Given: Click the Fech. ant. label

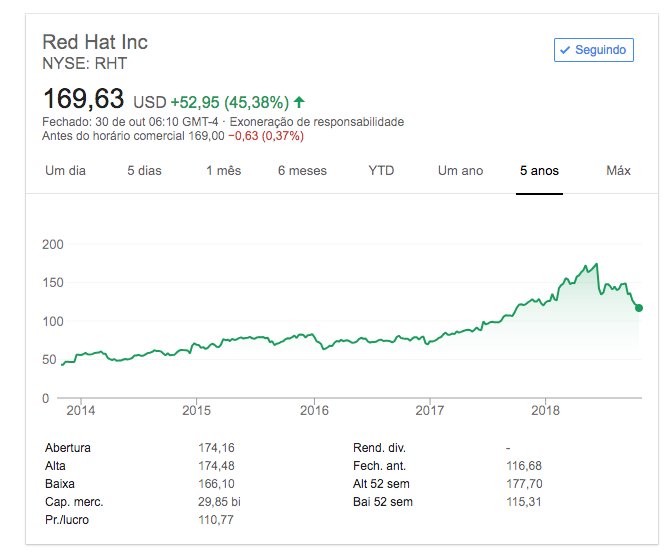Looking at the screenshot, I should click(x=379, y=466).
